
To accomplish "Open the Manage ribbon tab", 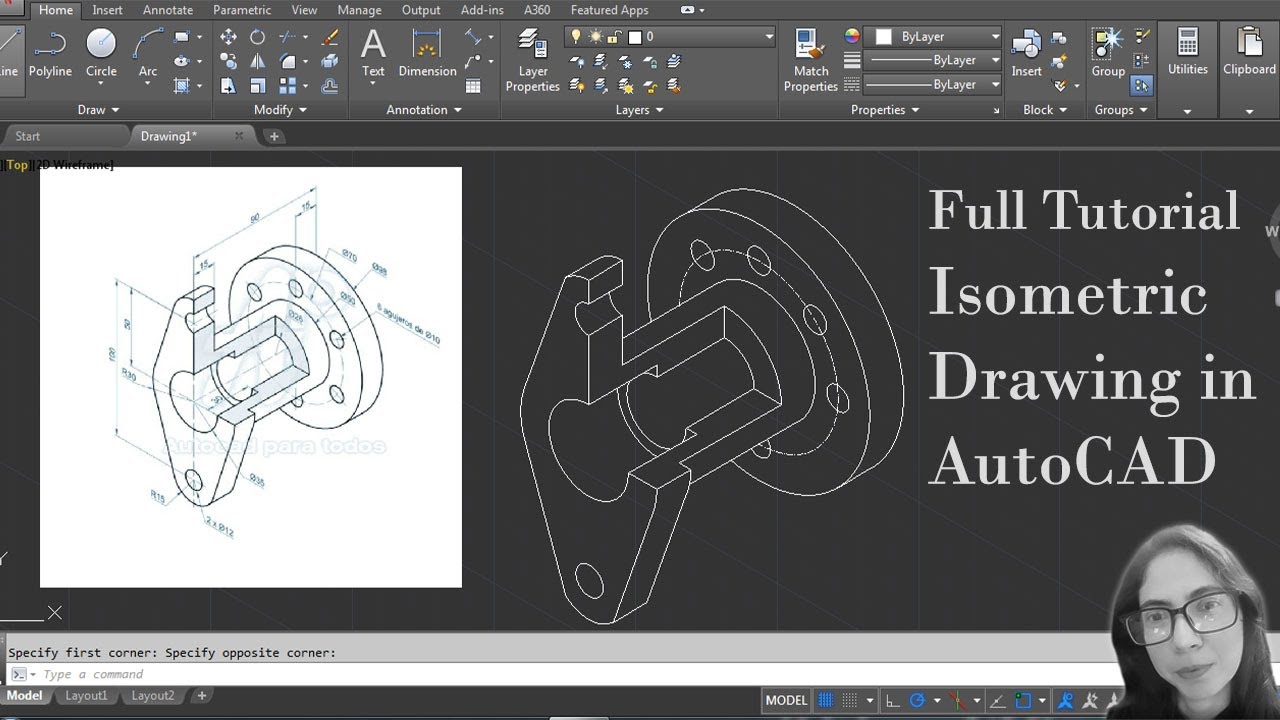I will [359, 10].
